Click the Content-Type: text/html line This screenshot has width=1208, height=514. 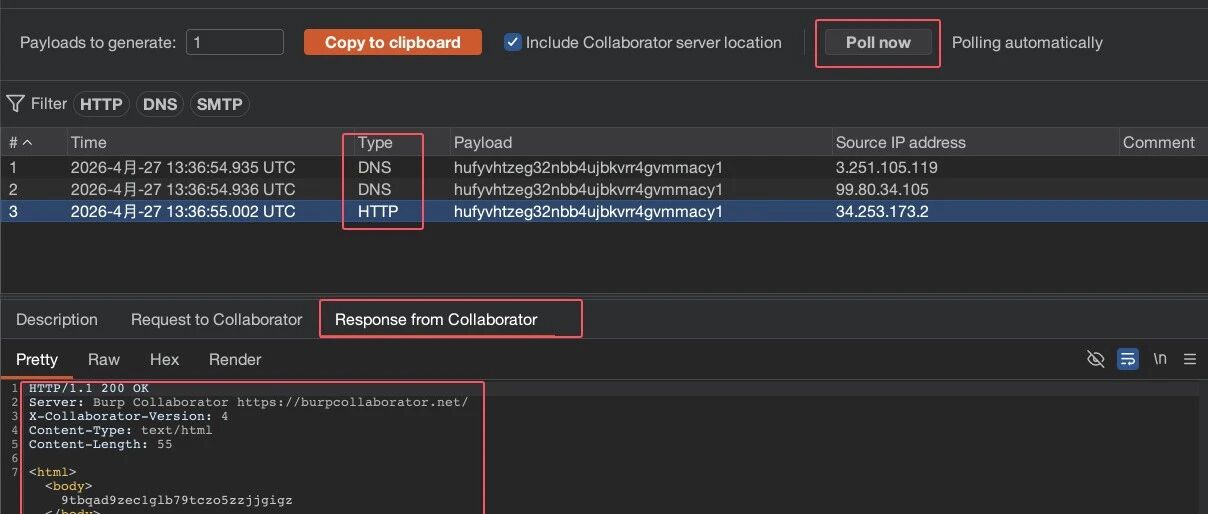tap(121, 430)
